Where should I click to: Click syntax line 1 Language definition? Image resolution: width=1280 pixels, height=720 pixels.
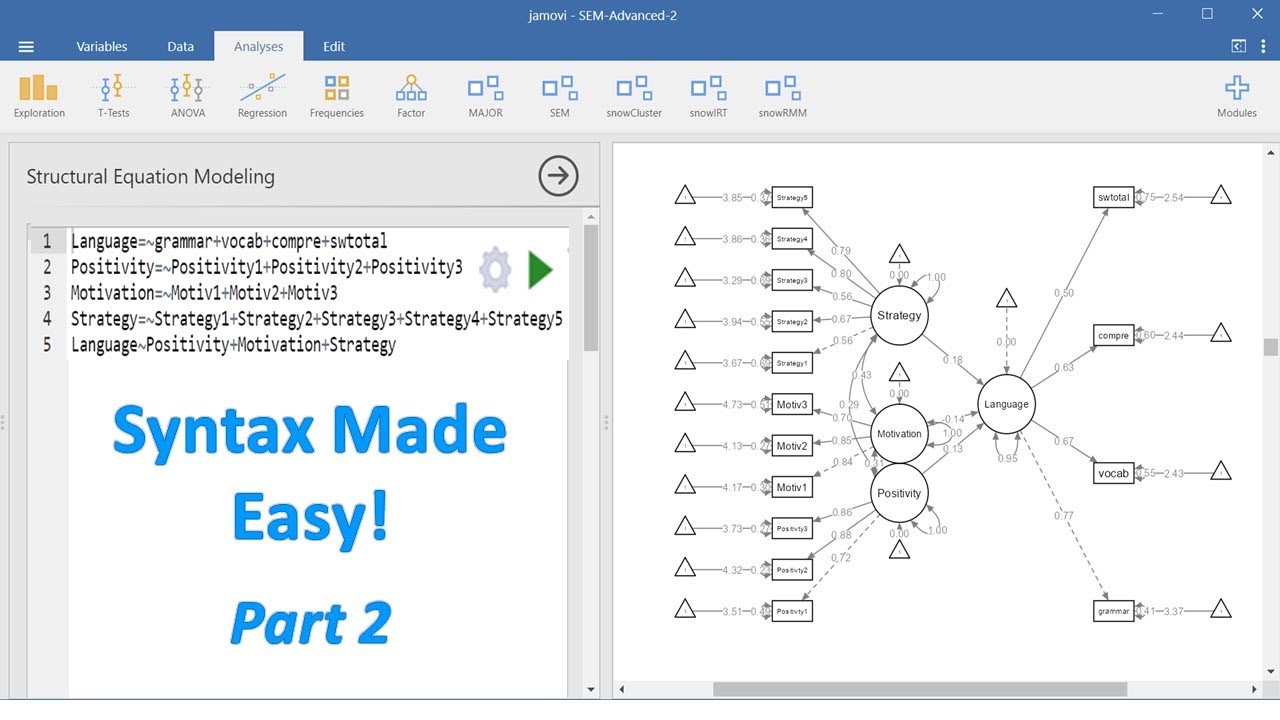229,241
